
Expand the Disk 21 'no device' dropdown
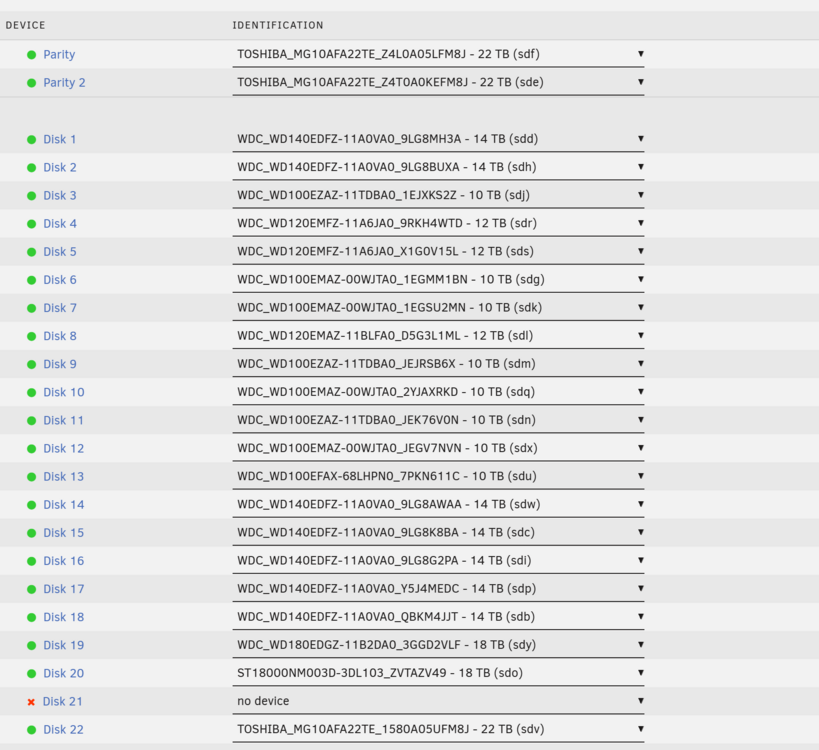coord(438,701)
